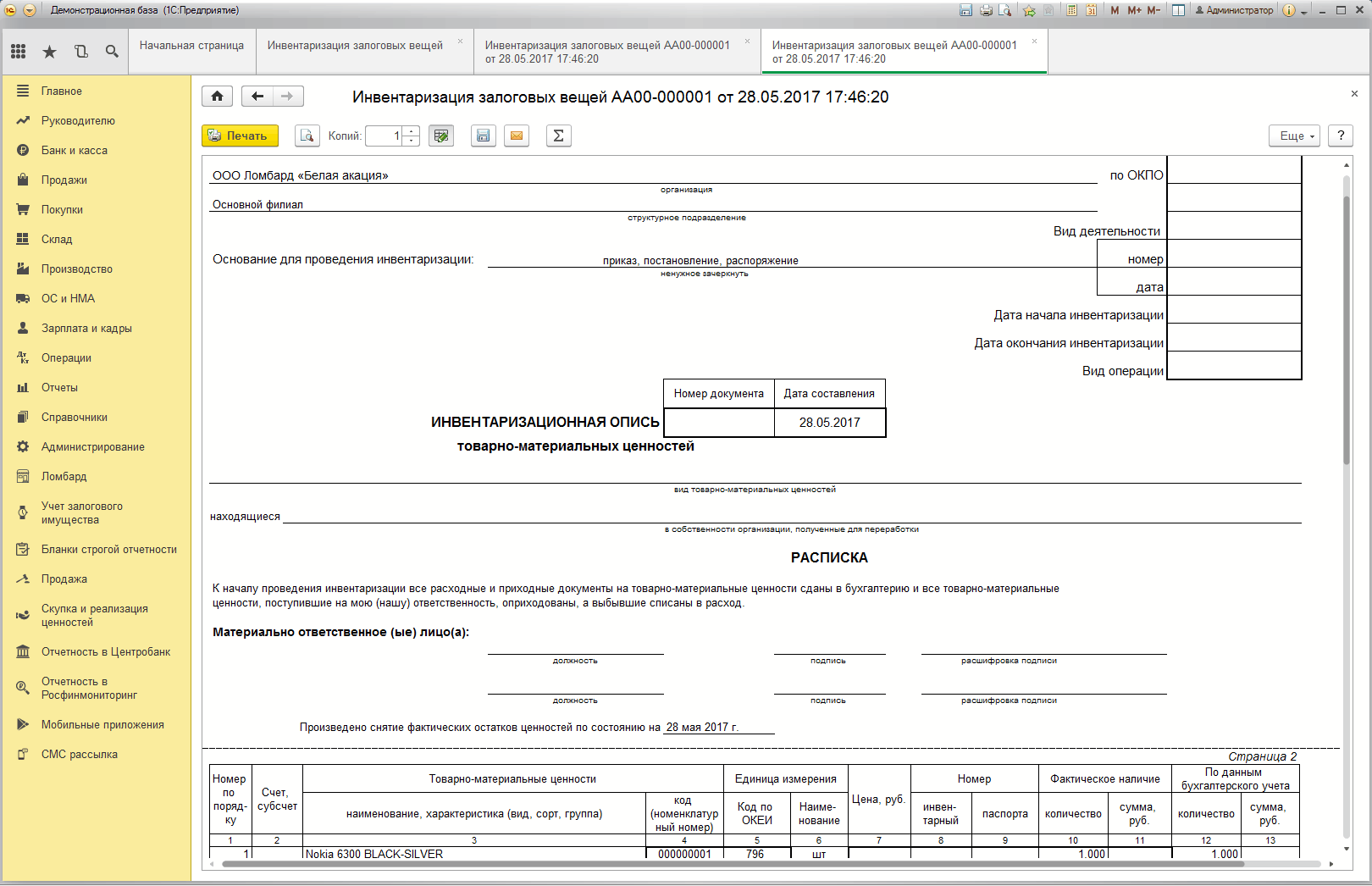This screenshot has width=1372, height=886.
Task: Open Отчетность в Центробанк section
Action: point(96,651)
